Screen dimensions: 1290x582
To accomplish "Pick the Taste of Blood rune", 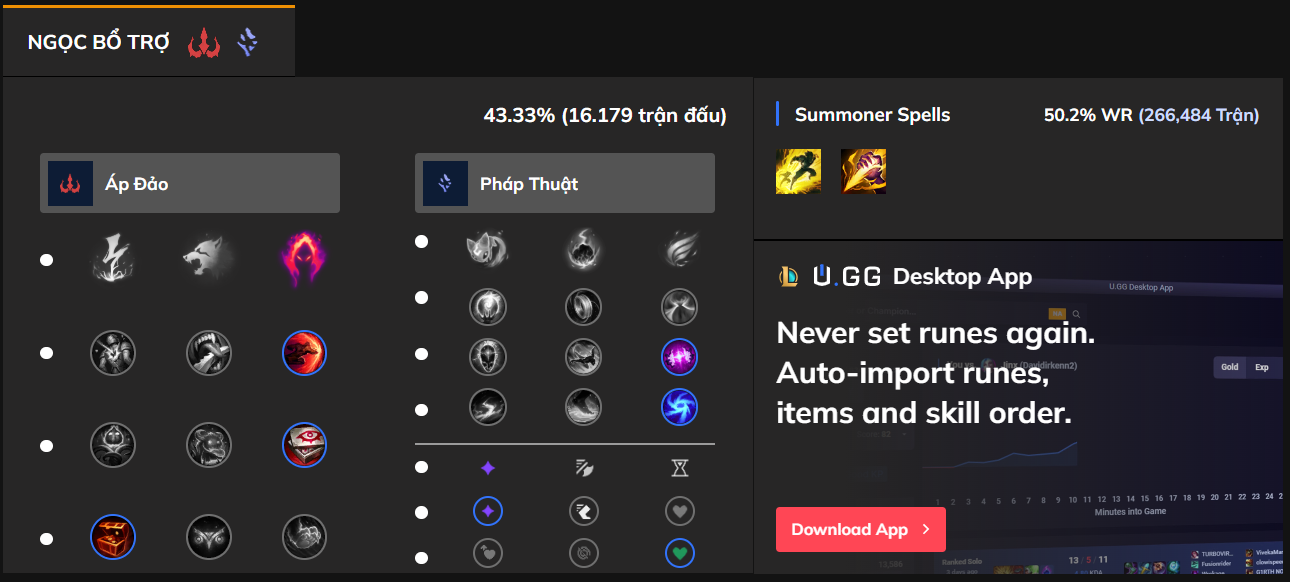I will [208, 353].
